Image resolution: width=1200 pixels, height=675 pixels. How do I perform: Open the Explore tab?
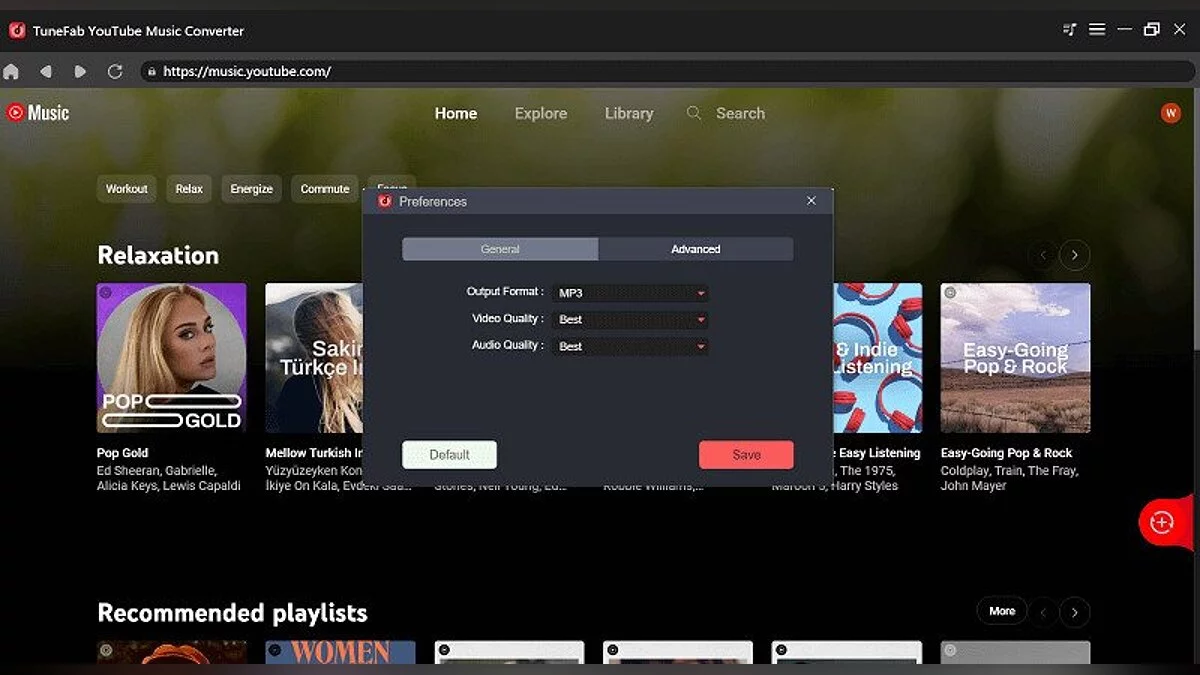pos(541,113)
